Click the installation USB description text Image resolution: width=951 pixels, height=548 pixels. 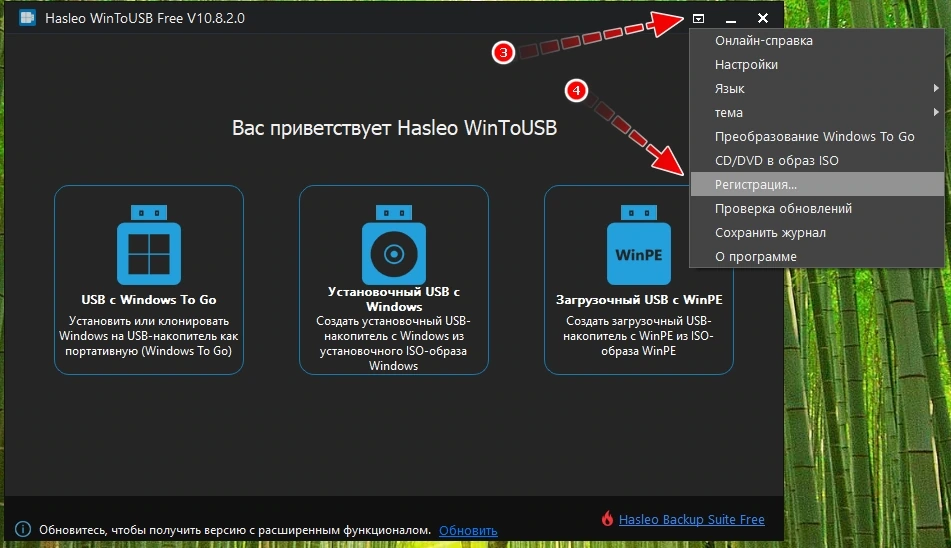click(394, 343)
